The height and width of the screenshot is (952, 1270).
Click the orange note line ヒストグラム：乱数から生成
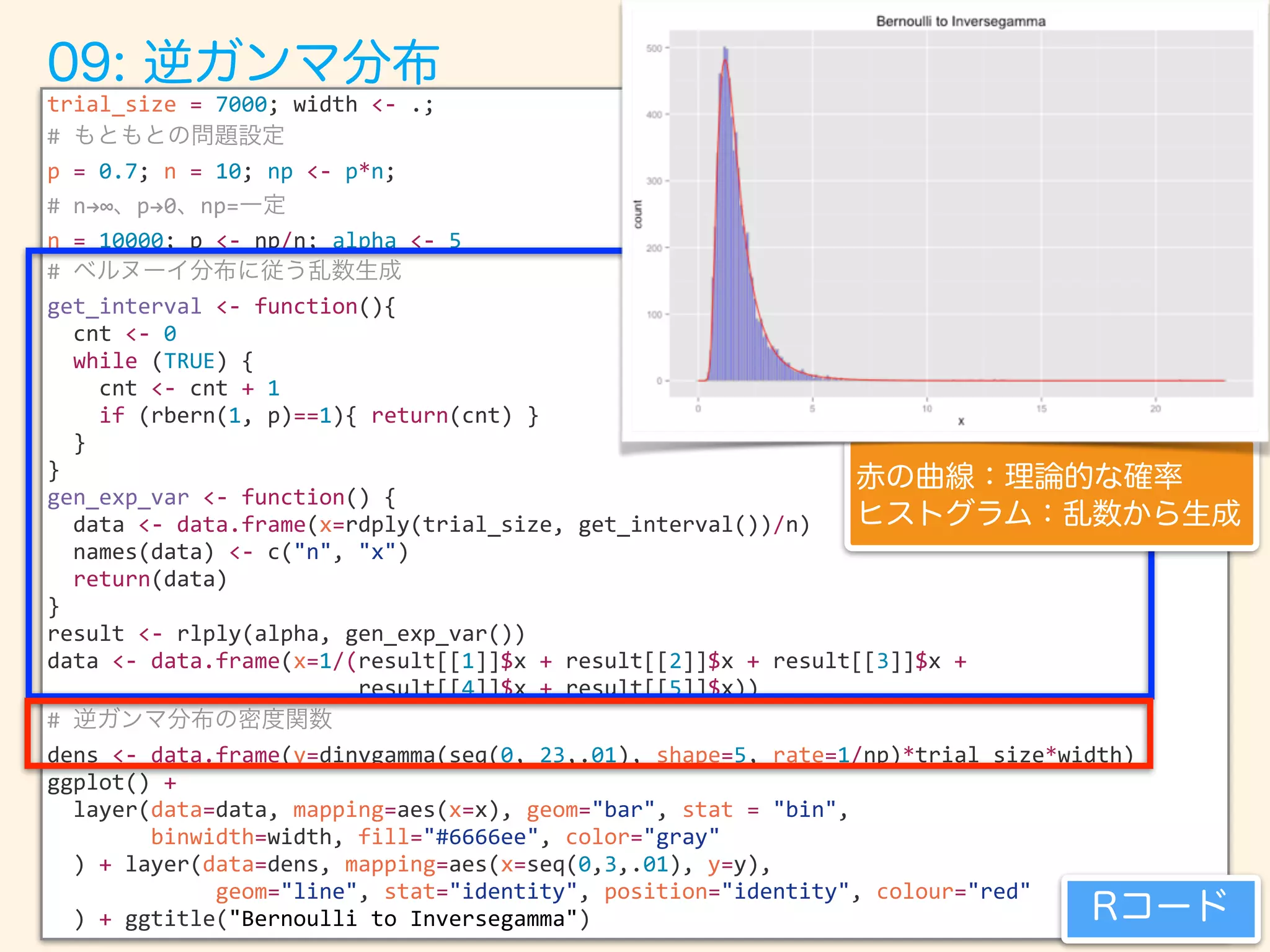pos(1049,513)
